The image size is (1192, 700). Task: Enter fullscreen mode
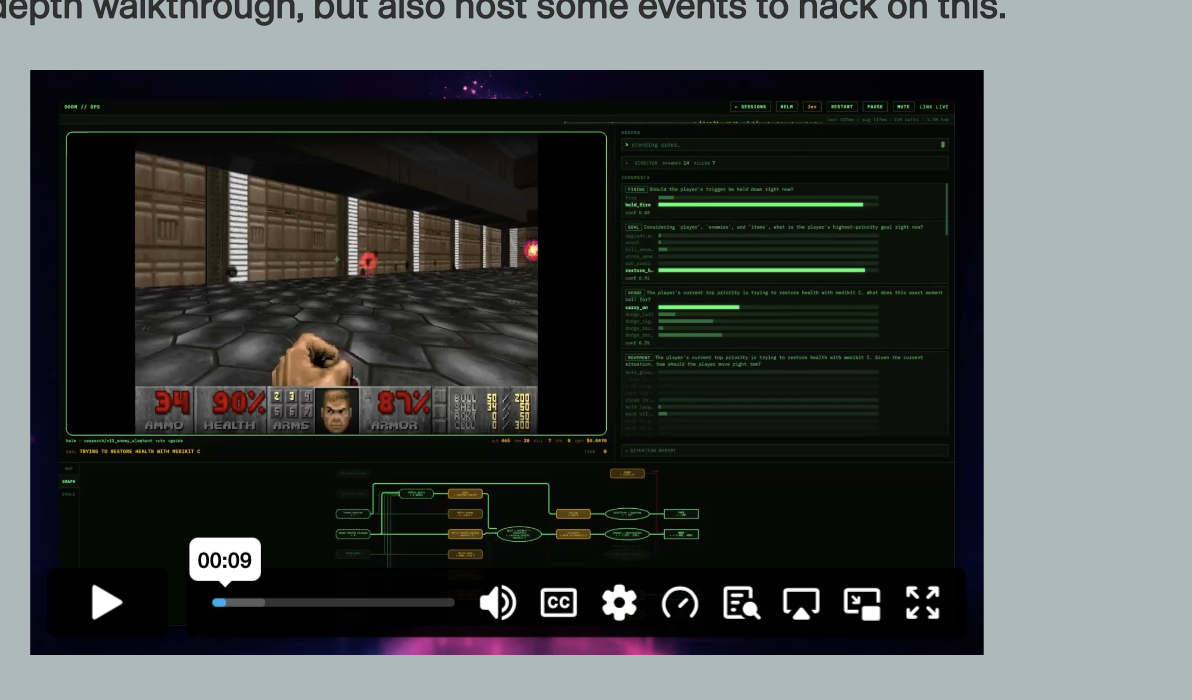point(923,603)
